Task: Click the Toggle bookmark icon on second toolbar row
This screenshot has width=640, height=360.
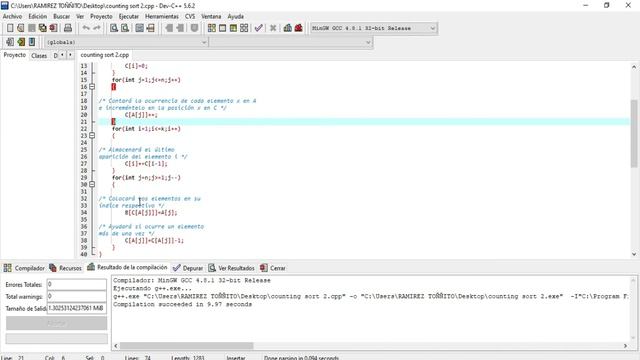Action: click(x=21, y=42)
